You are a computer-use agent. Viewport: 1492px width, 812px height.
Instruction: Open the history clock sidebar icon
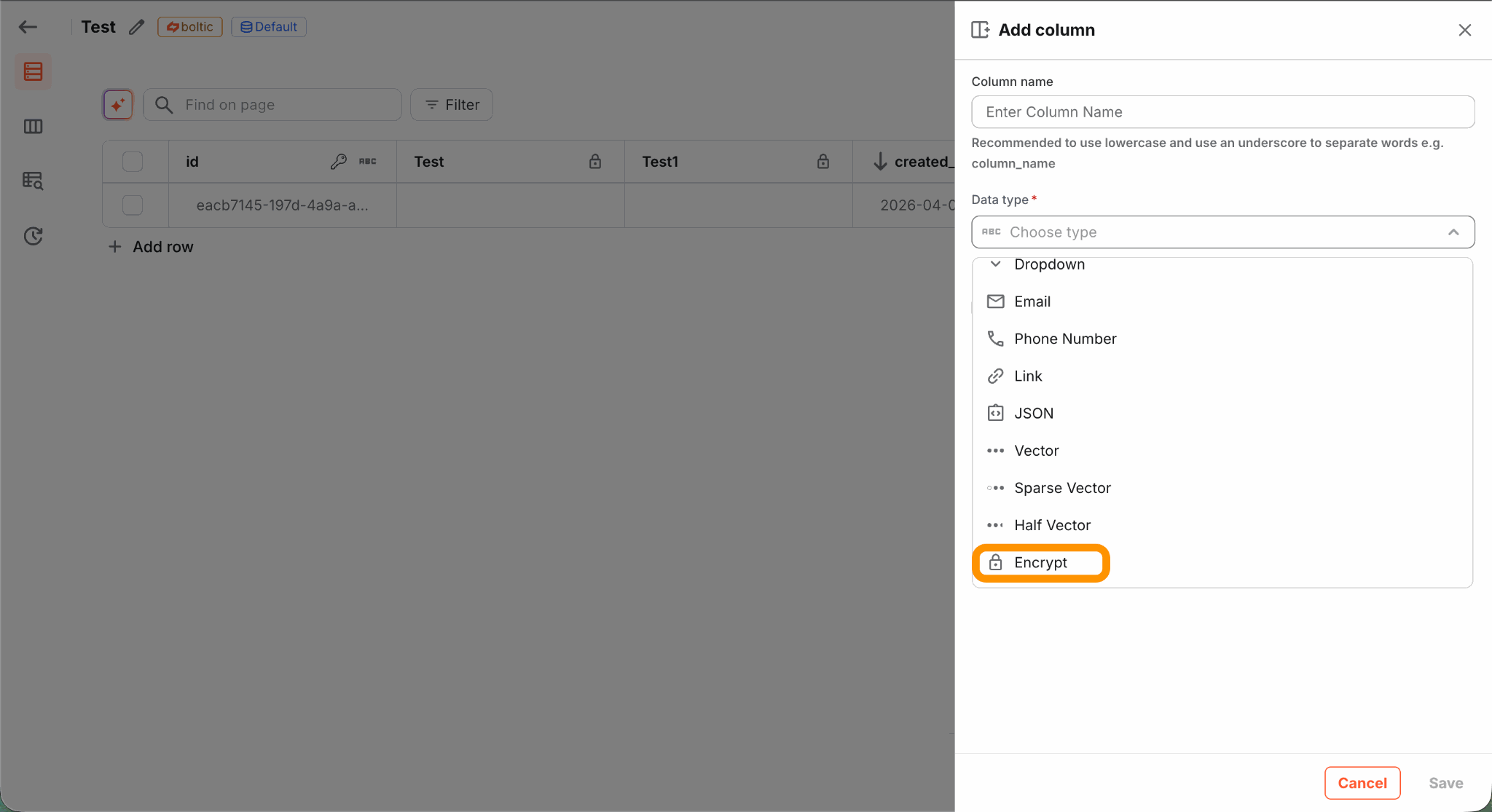33,236
